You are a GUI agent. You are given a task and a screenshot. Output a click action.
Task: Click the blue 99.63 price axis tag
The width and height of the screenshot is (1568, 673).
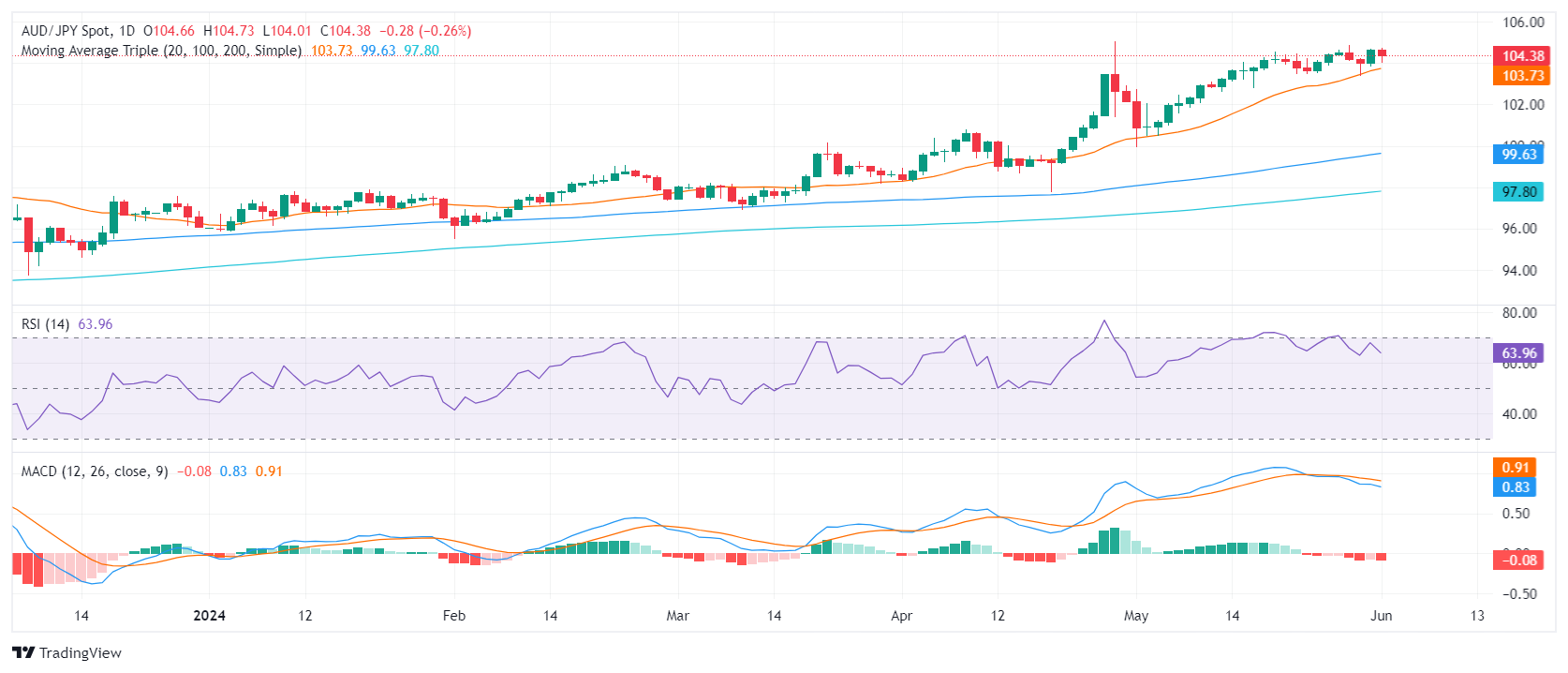tap(1518, 155)
